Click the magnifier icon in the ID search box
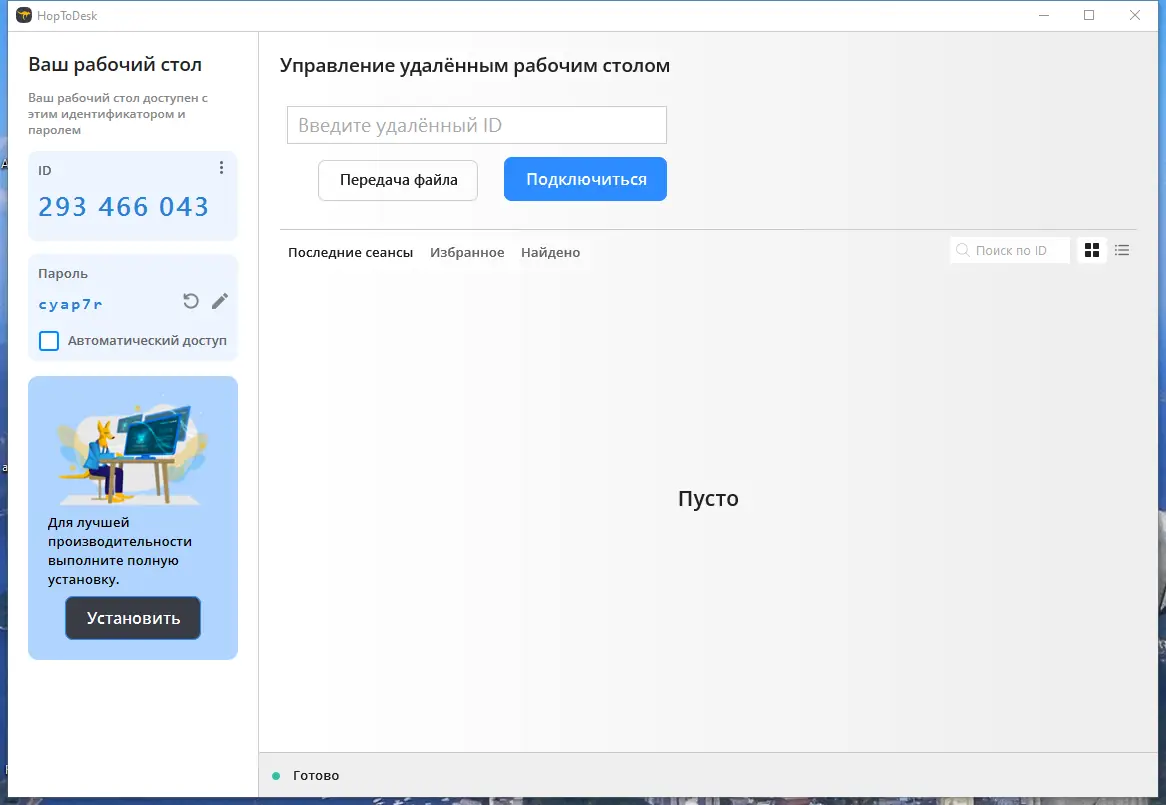The image size is (1166, 805). pos(962,250)
